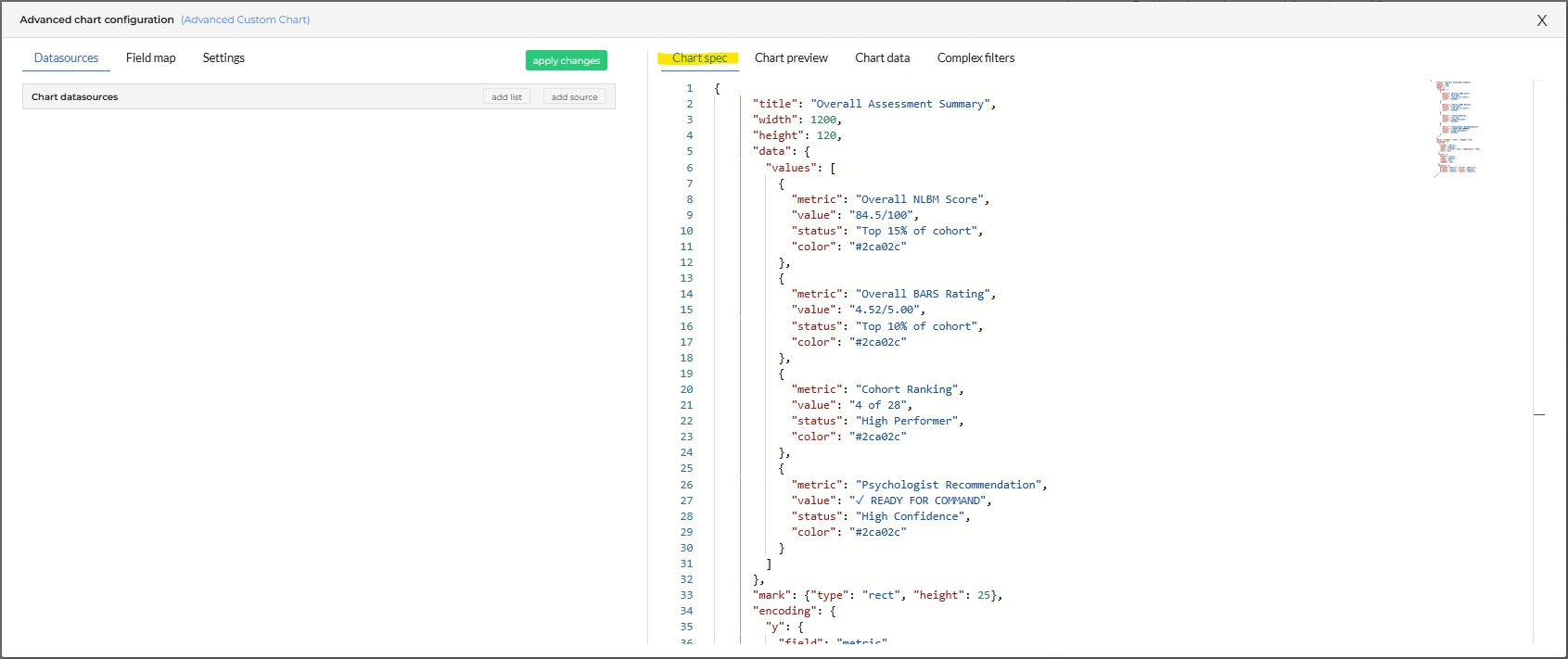Click color "#2ca02c" on line 29
The image size is (1568, 659).
click(877, 532)
